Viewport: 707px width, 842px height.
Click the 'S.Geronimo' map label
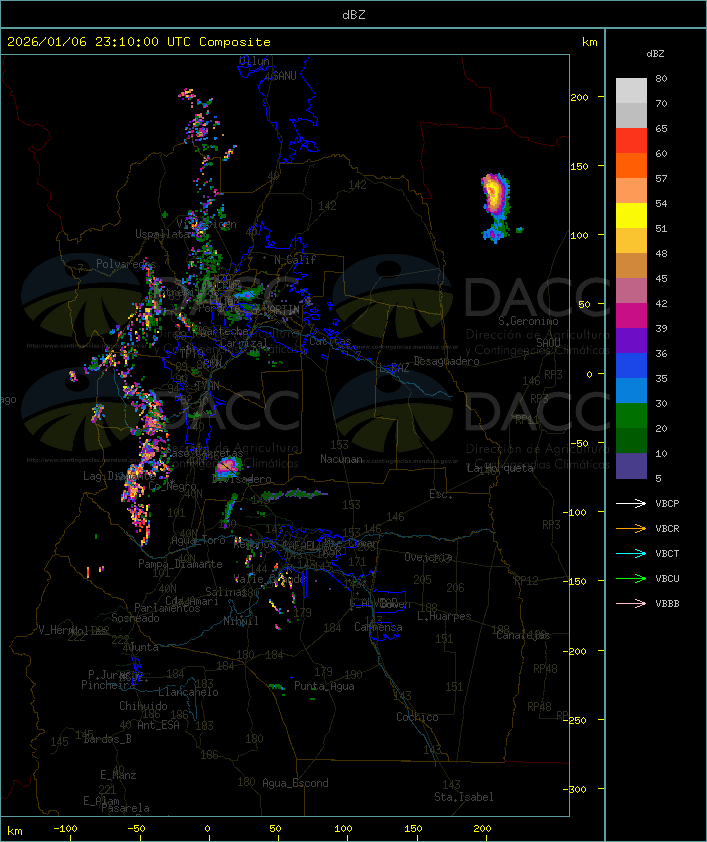coord(528,321)
